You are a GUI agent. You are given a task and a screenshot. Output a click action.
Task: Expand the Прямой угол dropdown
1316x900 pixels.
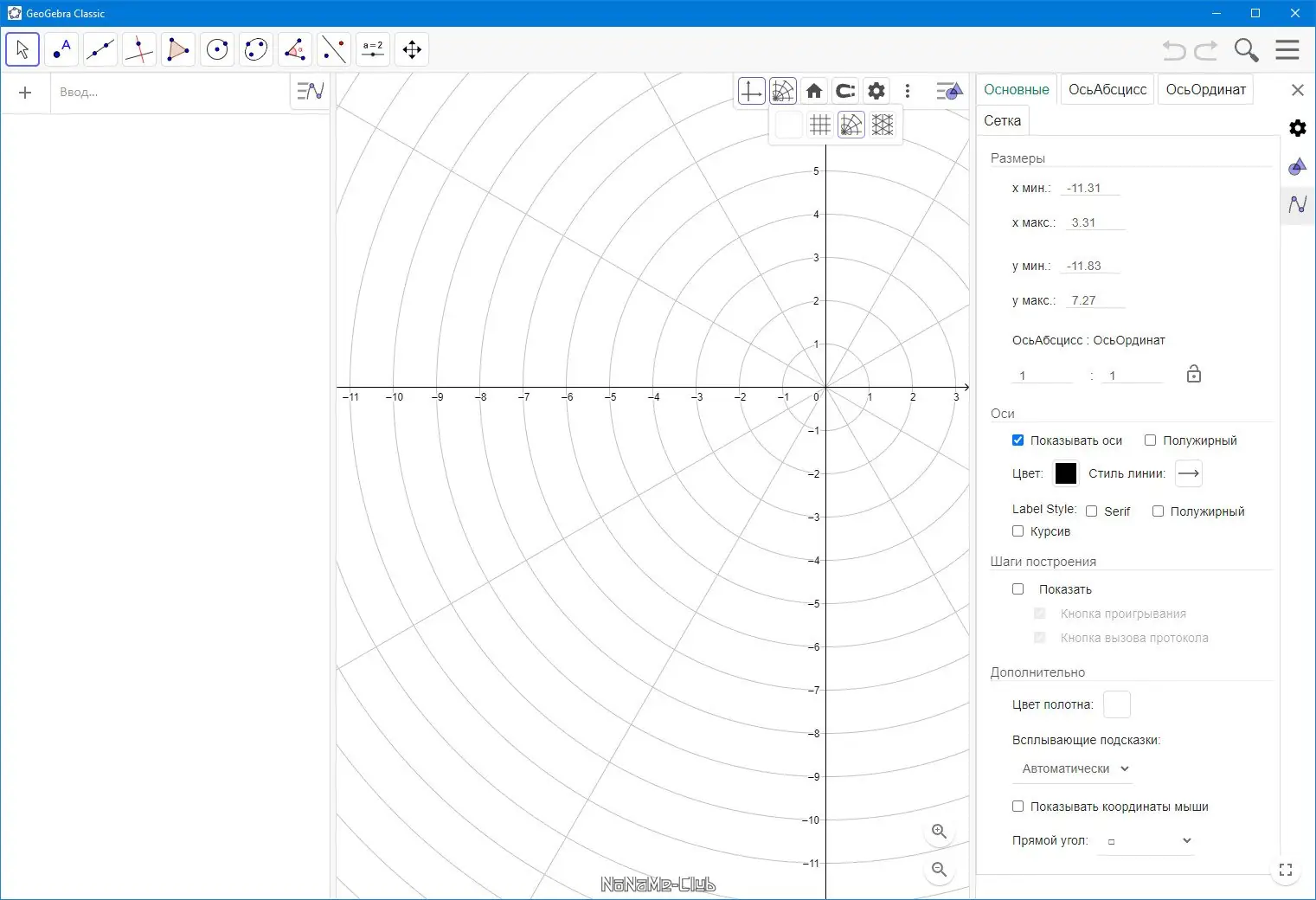pos(1146,840)
